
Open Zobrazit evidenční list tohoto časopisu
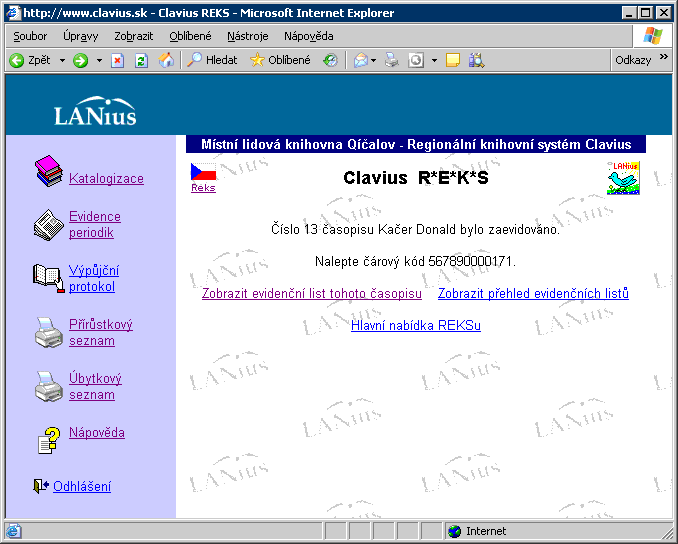point(312,293)
